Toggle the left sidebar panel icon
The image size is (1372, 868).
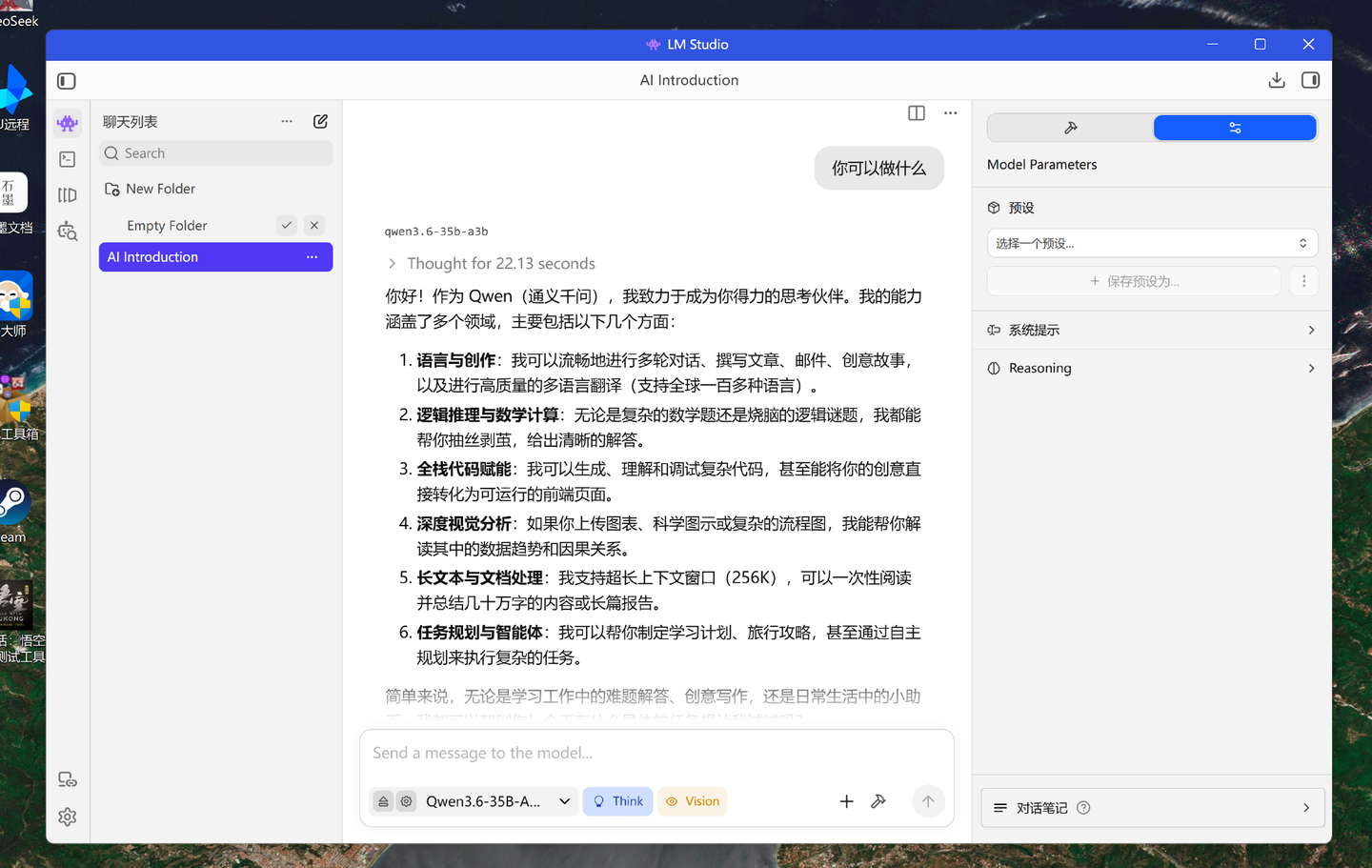[67, 81]
